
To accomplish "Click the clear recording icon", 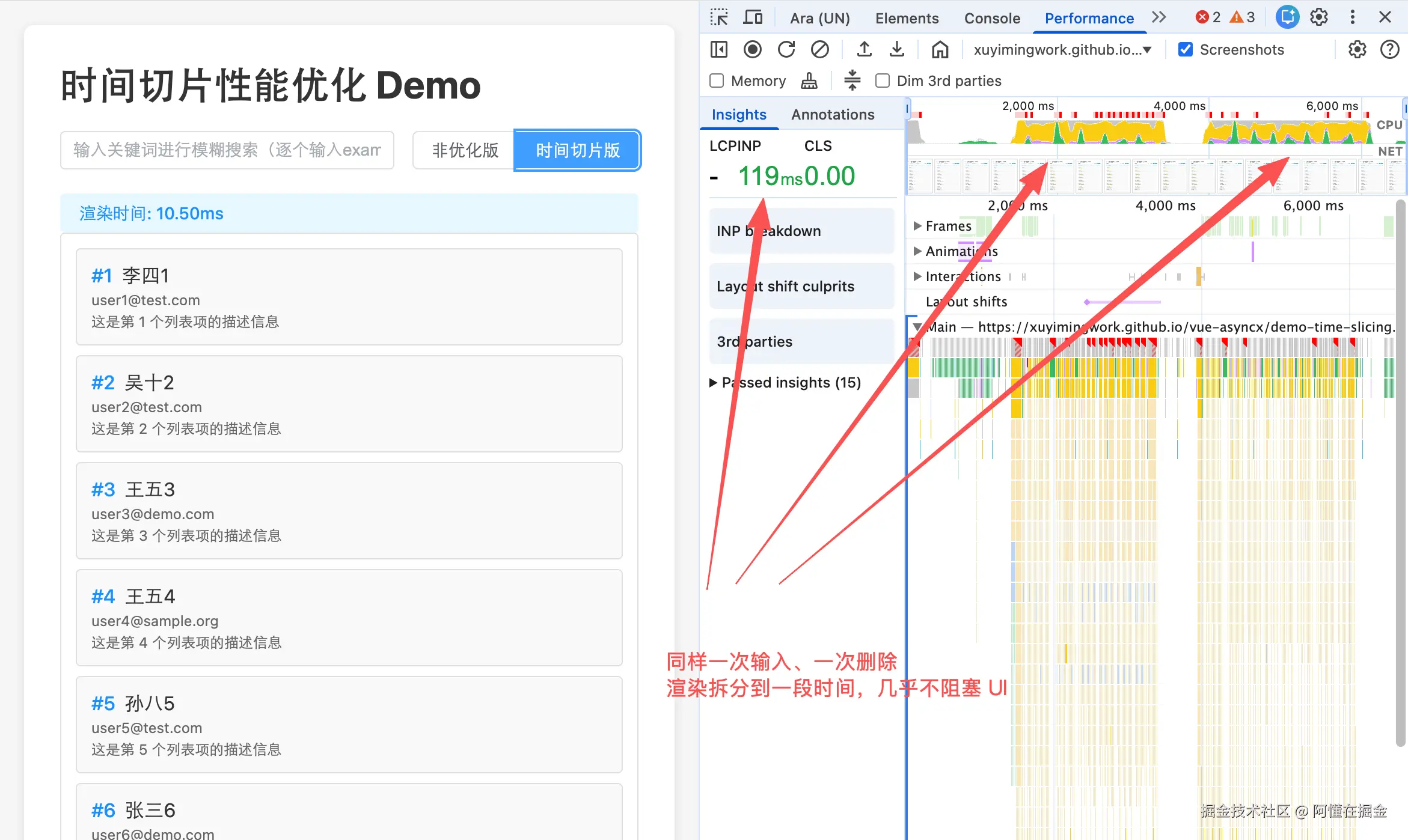I will (x=819, y=49).
